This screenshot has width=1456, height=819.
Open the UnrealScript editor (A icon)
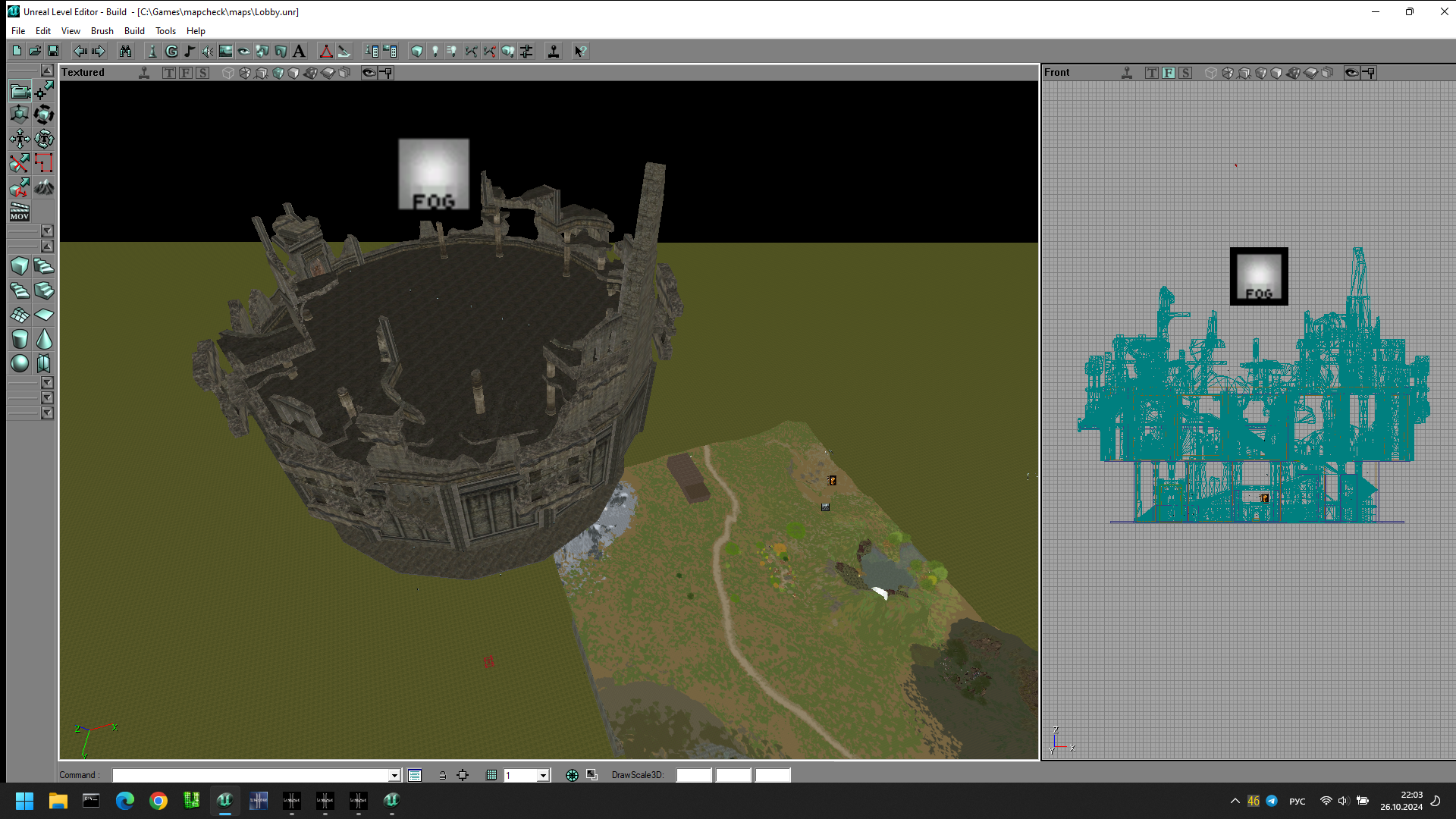[x=299, y=51]
